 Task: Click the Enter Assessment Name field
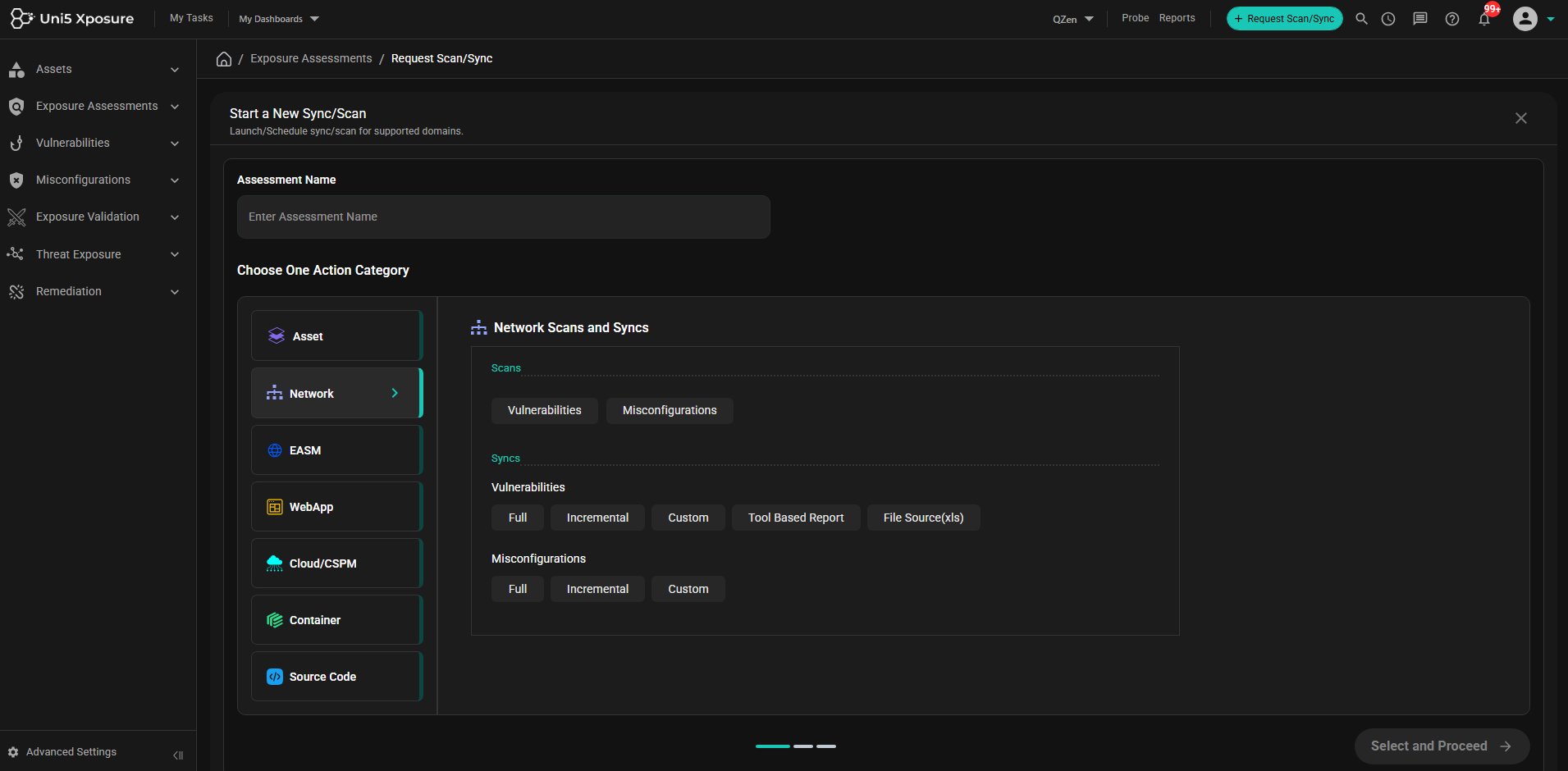[x=504, y=217]
